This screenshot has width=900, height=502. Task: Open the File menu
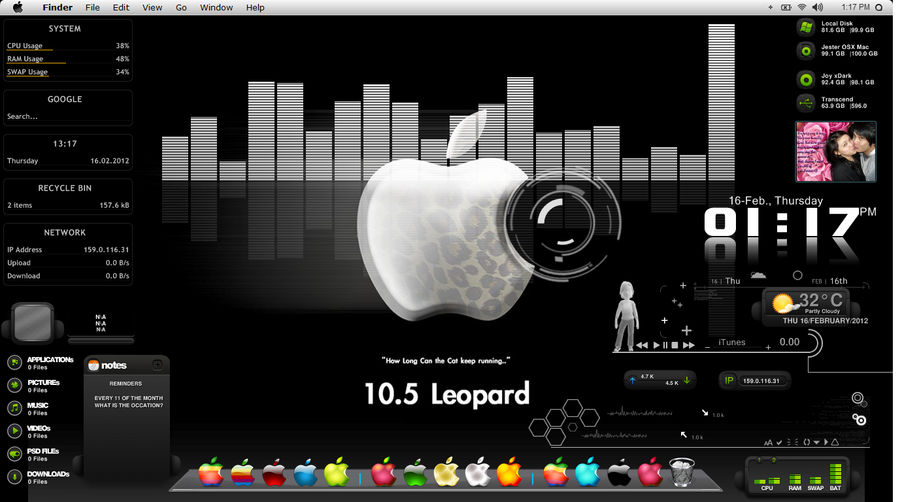[92, 7]
